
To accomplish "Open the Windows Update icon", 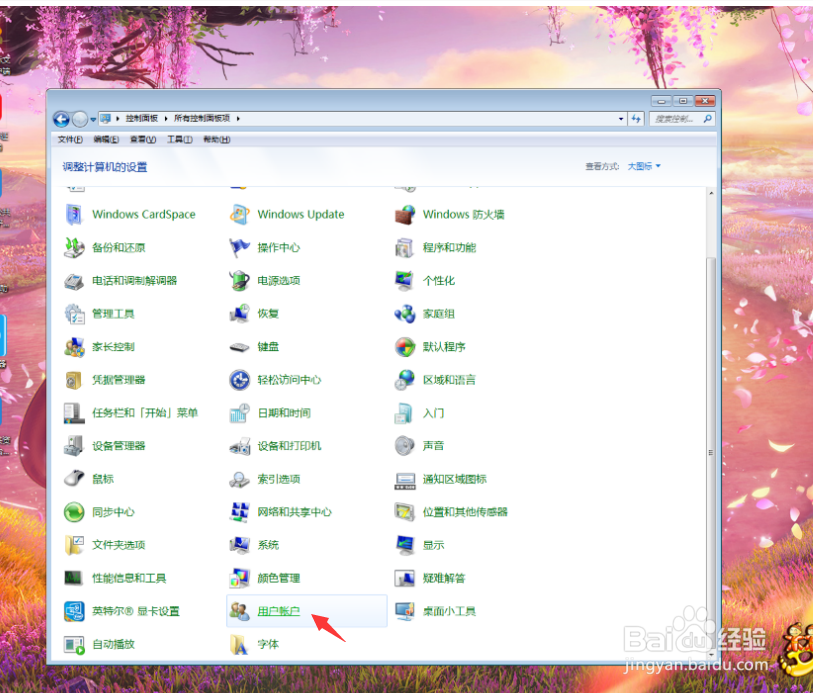I will point(239,215).
